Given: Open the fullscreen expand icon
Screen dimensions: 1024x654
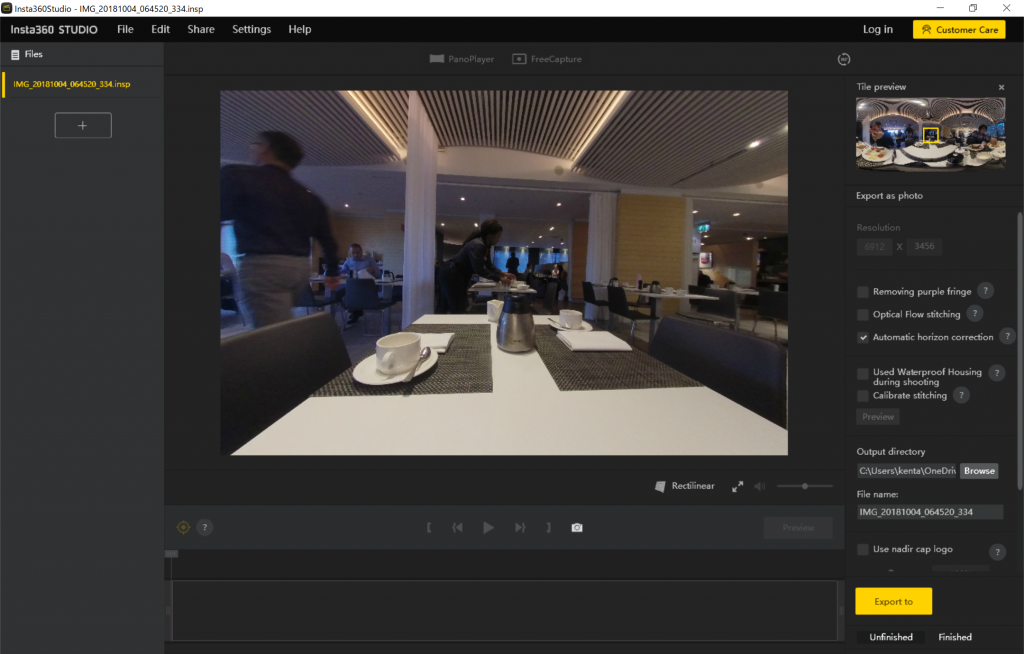Looking at the screenshot, I should click(738, 486).
